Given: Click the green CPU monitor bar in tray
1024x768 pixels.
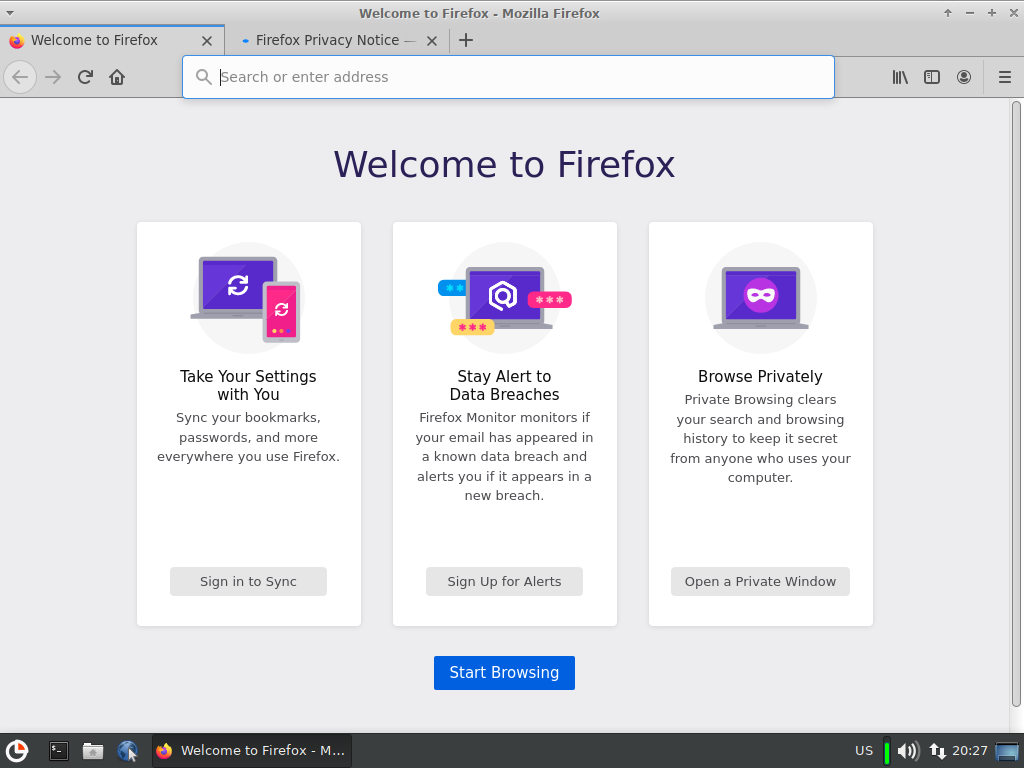Looking at the screenshot, I should [887, 751].
